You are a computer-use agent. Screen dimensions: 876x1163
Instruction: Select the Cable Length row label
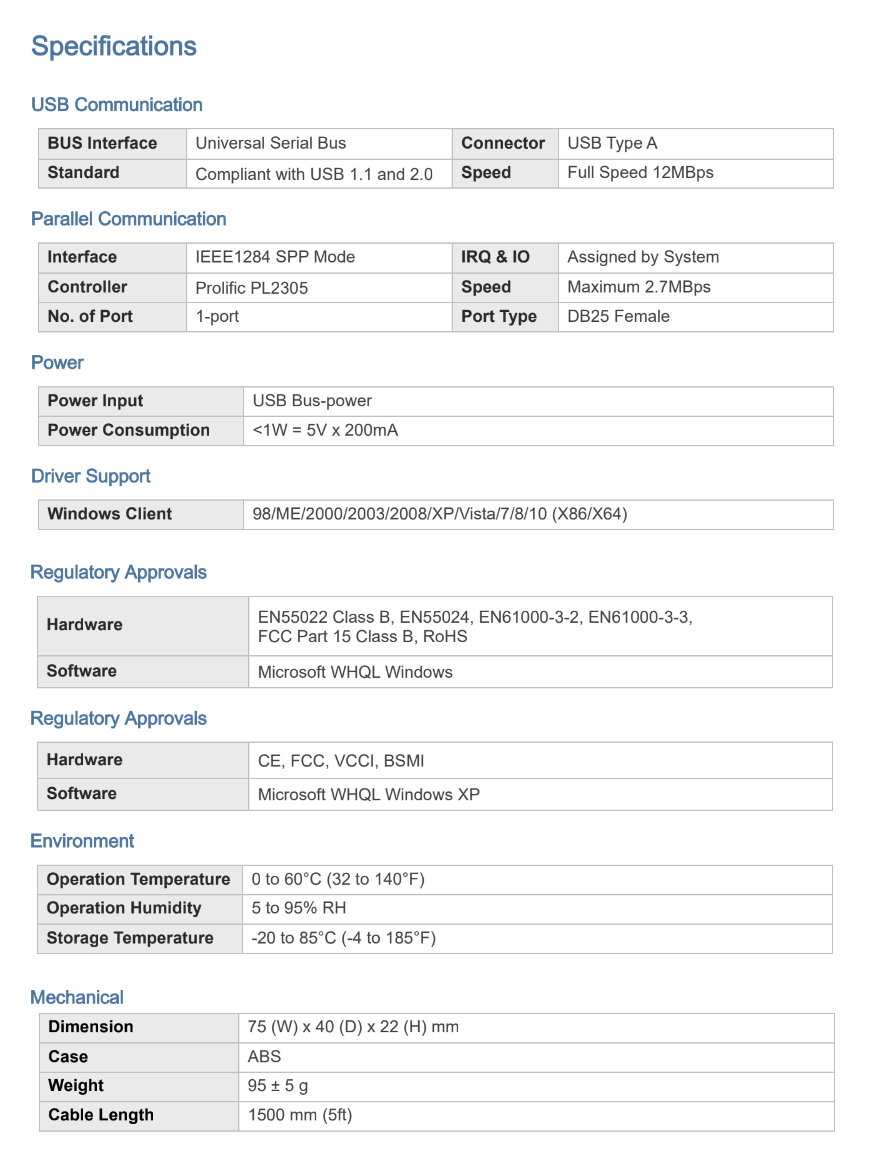point(101,1115)
